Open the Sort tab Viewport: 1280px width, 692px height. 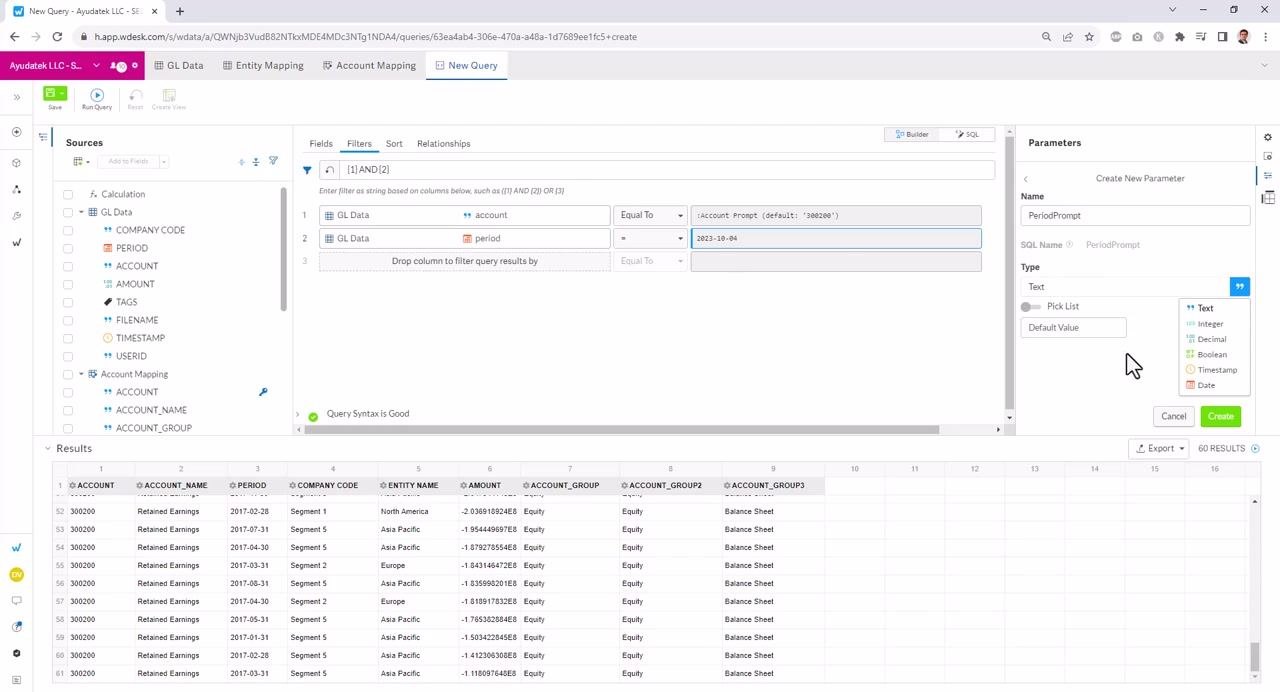click(394, 144)
